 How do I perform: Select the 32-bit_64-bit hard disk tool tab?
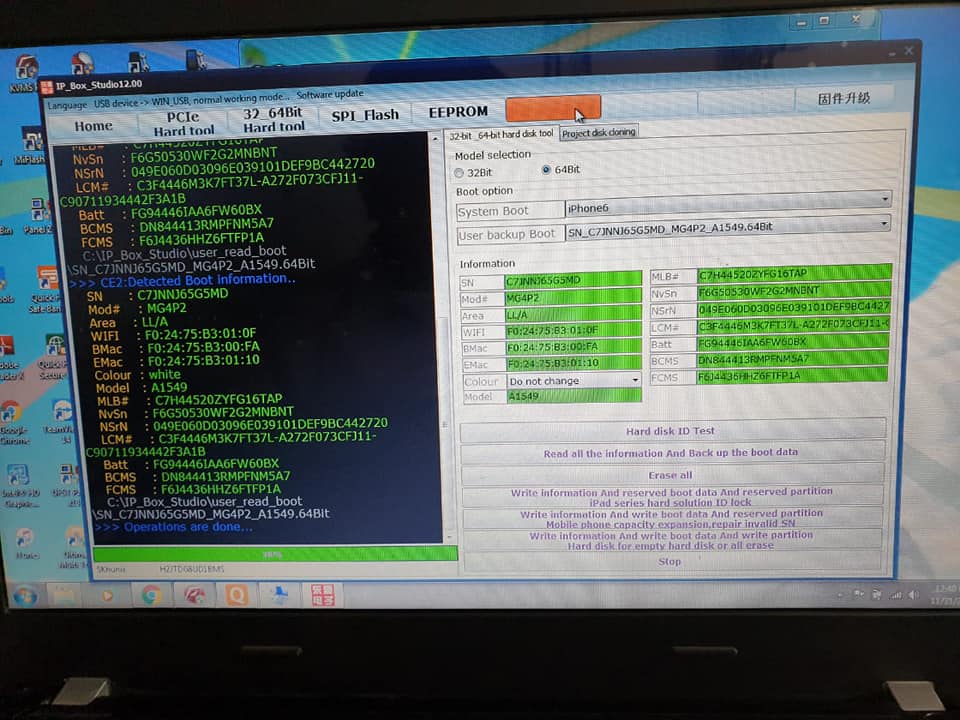[x=501, y=134]
